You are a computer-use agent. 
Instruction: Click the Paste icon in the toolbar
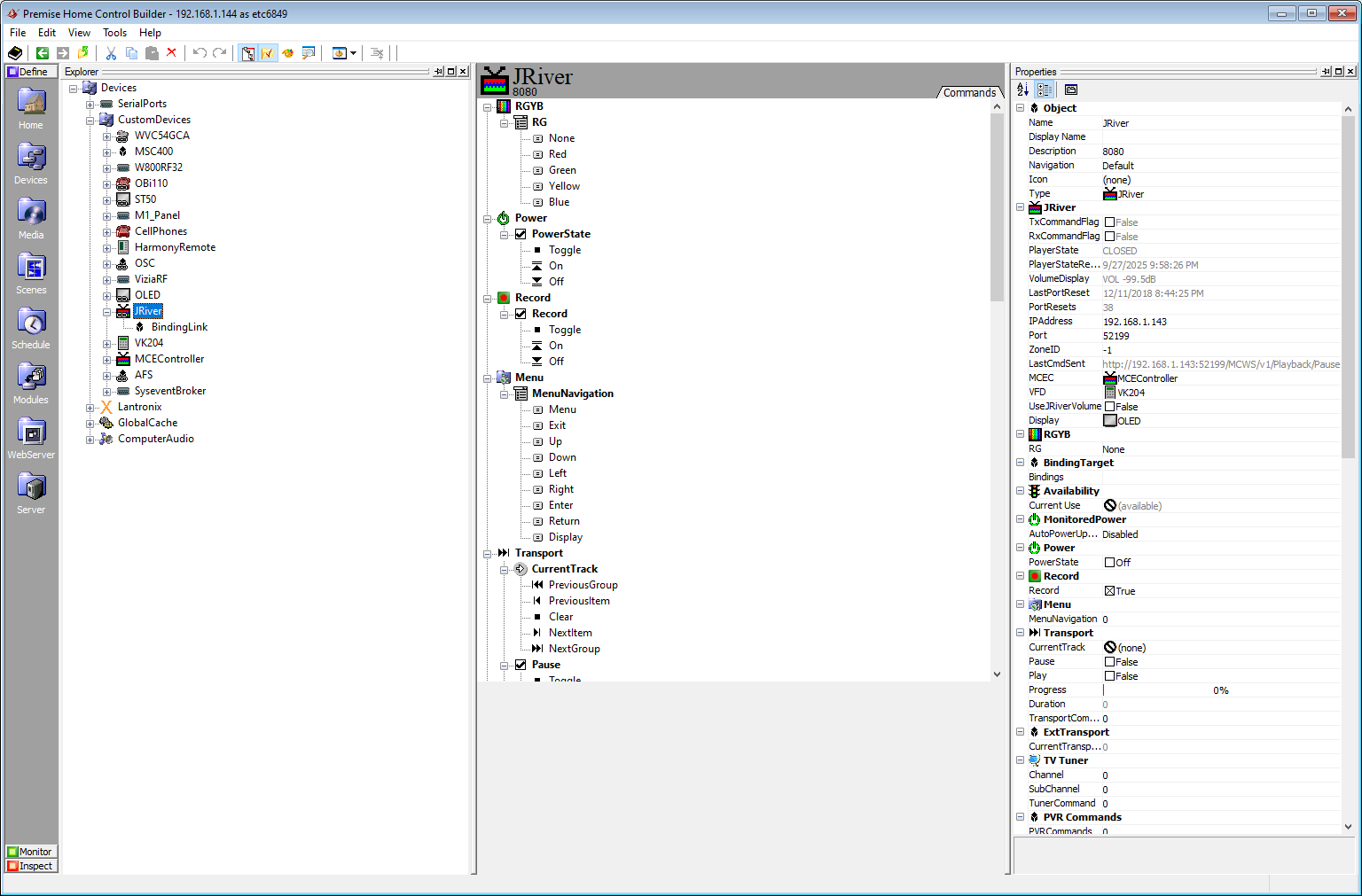151,53
